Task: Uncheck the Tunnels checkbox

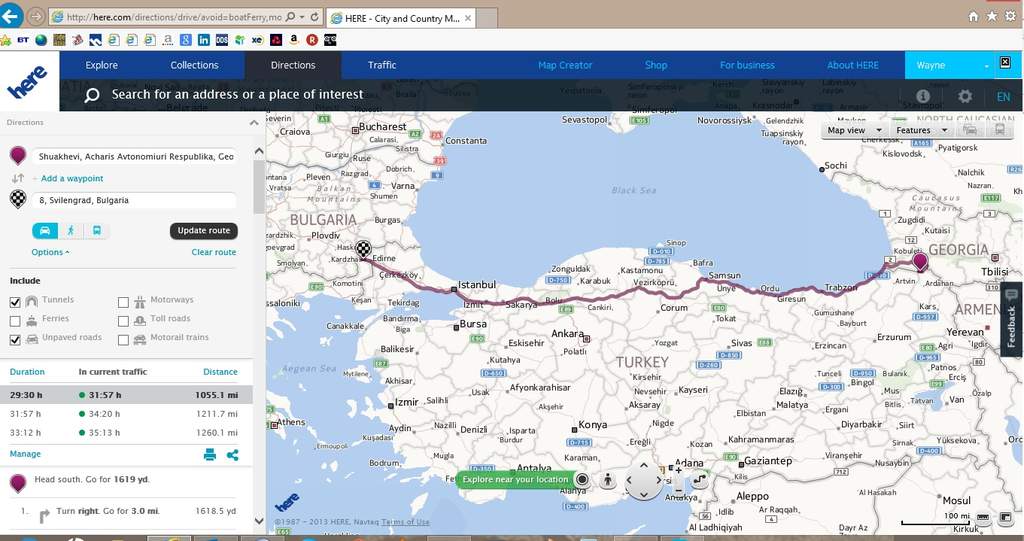Action: tap(15, 302)
